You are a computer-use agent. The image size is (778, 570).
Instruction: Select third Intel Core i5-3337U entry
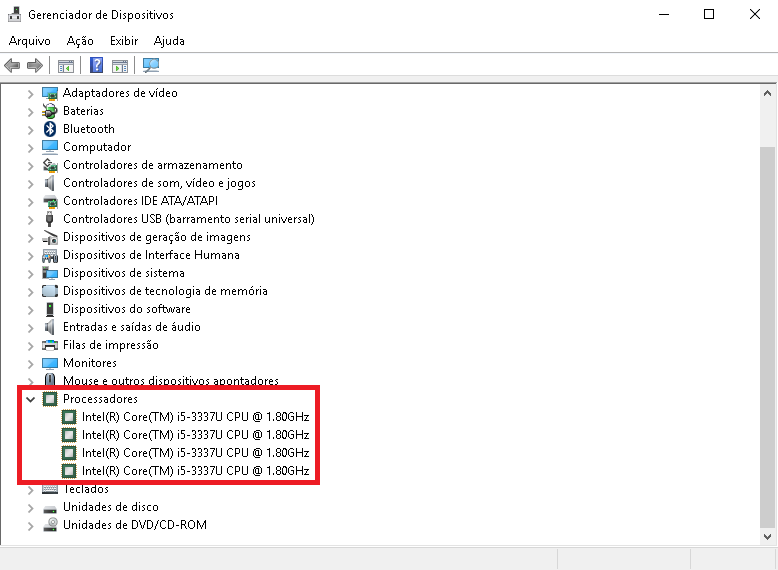click(x=195, y=453)
